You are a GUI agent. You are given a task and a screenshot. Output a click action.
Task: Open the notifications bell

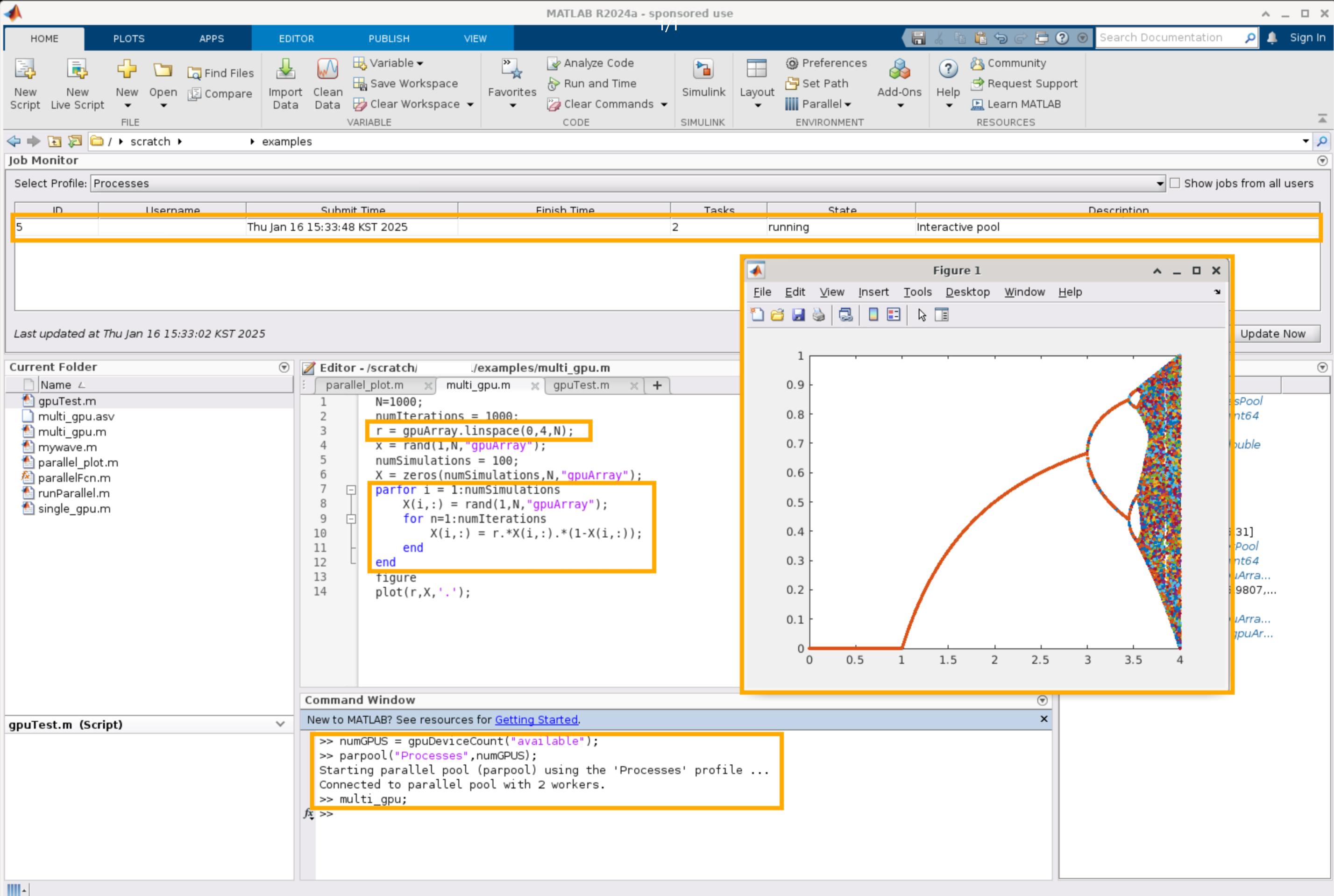(x=1272, y=38)
